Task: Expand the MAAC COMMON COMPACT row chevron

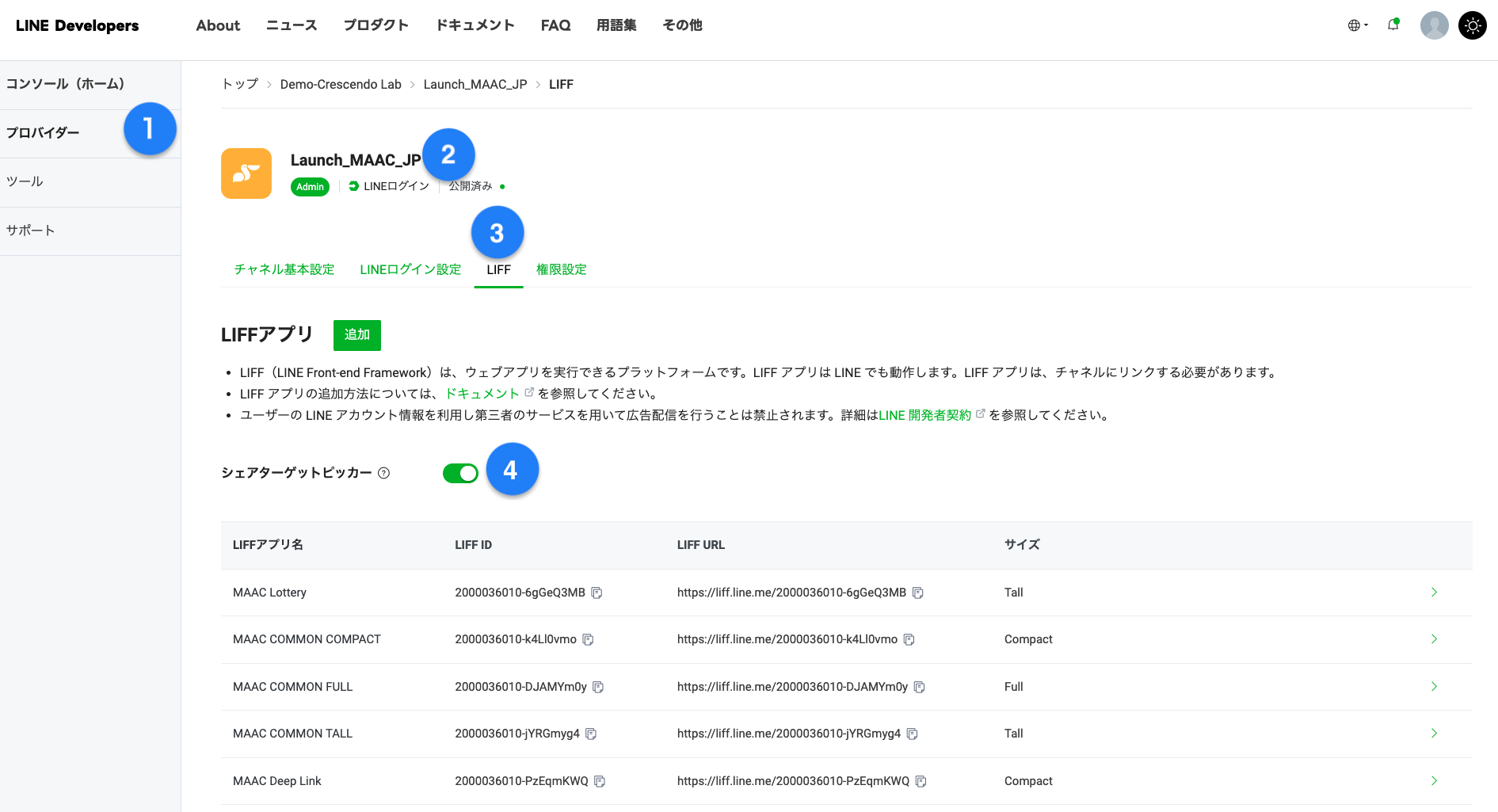Action: click(x=1434, y=639)
